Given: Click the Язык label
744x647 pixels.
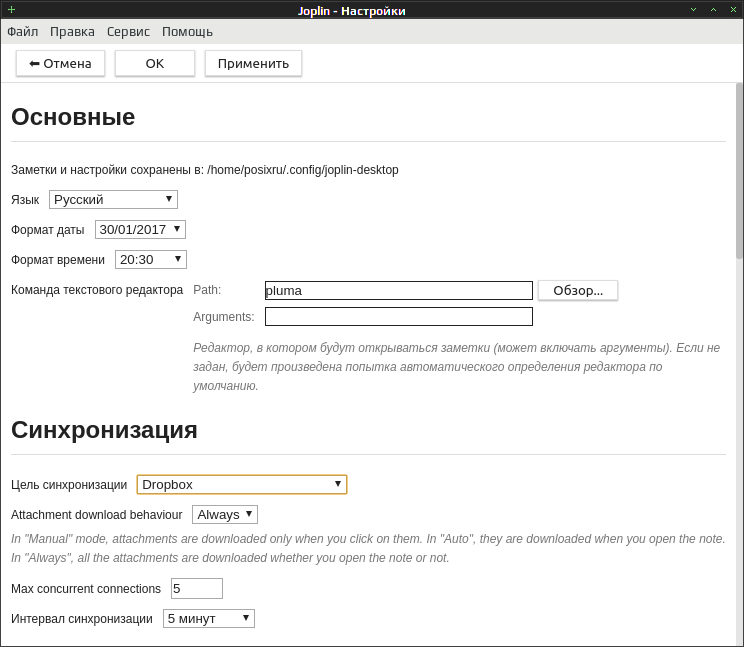Looking at the screenshot, I should pos(25,200).
